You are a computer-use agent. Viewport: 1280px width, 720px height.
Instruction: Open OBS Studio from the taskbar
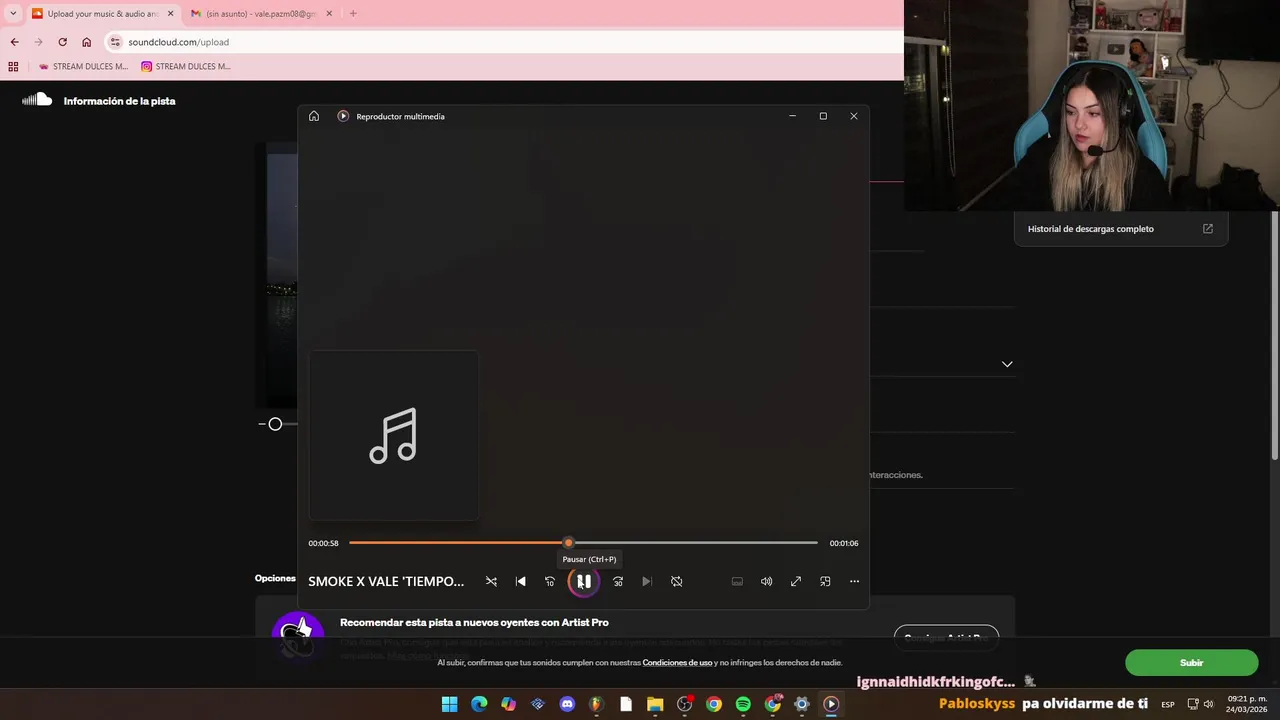(684, 704)
